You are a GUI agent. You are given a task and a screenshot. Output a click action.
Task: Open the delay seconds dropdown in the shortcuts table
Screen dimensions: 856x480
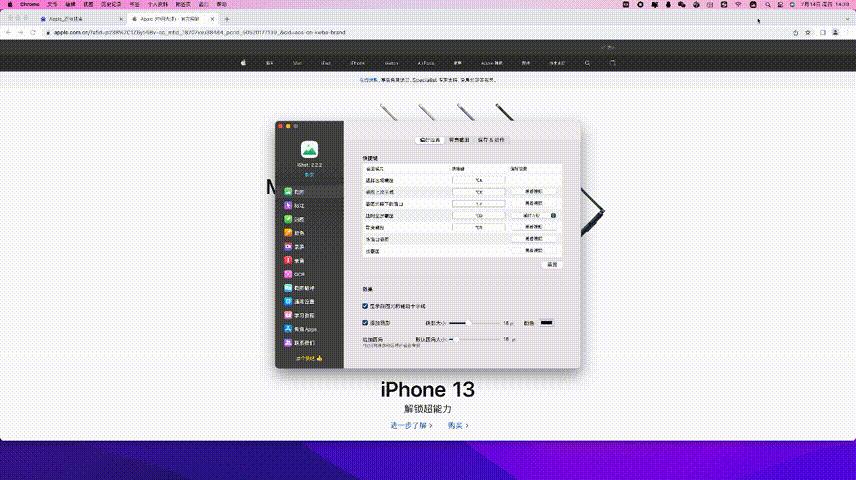(531, 216)
